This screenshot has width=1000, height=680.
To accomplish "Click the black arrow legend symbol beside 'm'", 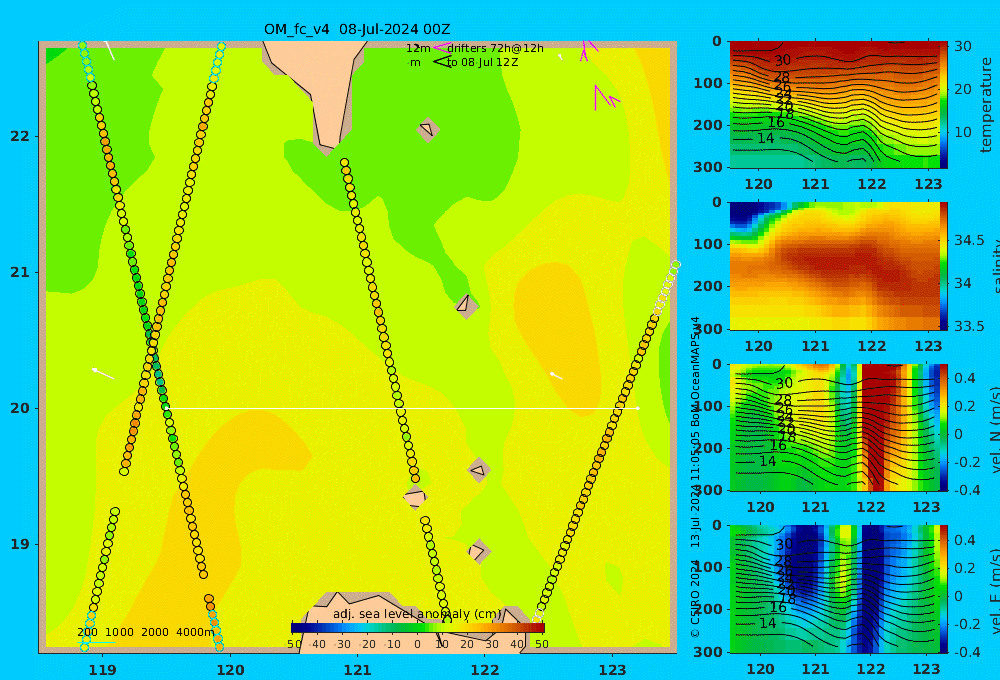I will click(442, 62).
